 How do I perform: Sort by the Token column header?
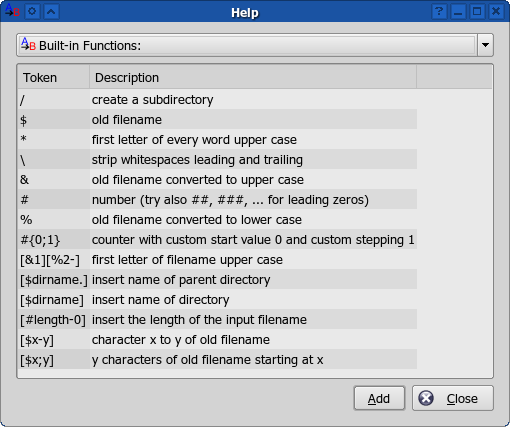(x=53, y=77)
